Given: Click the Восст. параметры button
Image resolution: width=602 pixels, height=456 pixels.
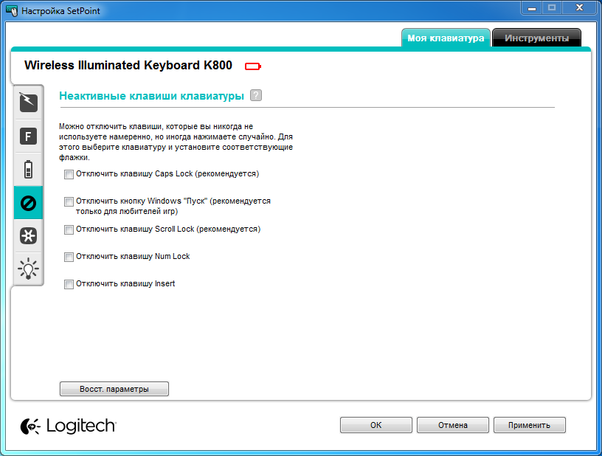Looking at the screenshot, I should 114,389.
